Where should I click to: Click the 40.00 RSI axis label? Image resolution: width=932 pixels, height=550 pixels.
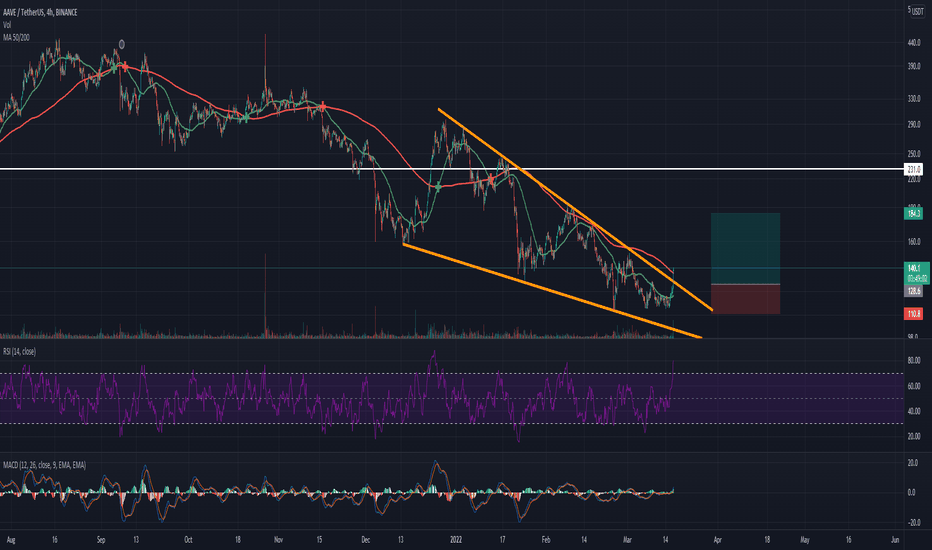914,411
